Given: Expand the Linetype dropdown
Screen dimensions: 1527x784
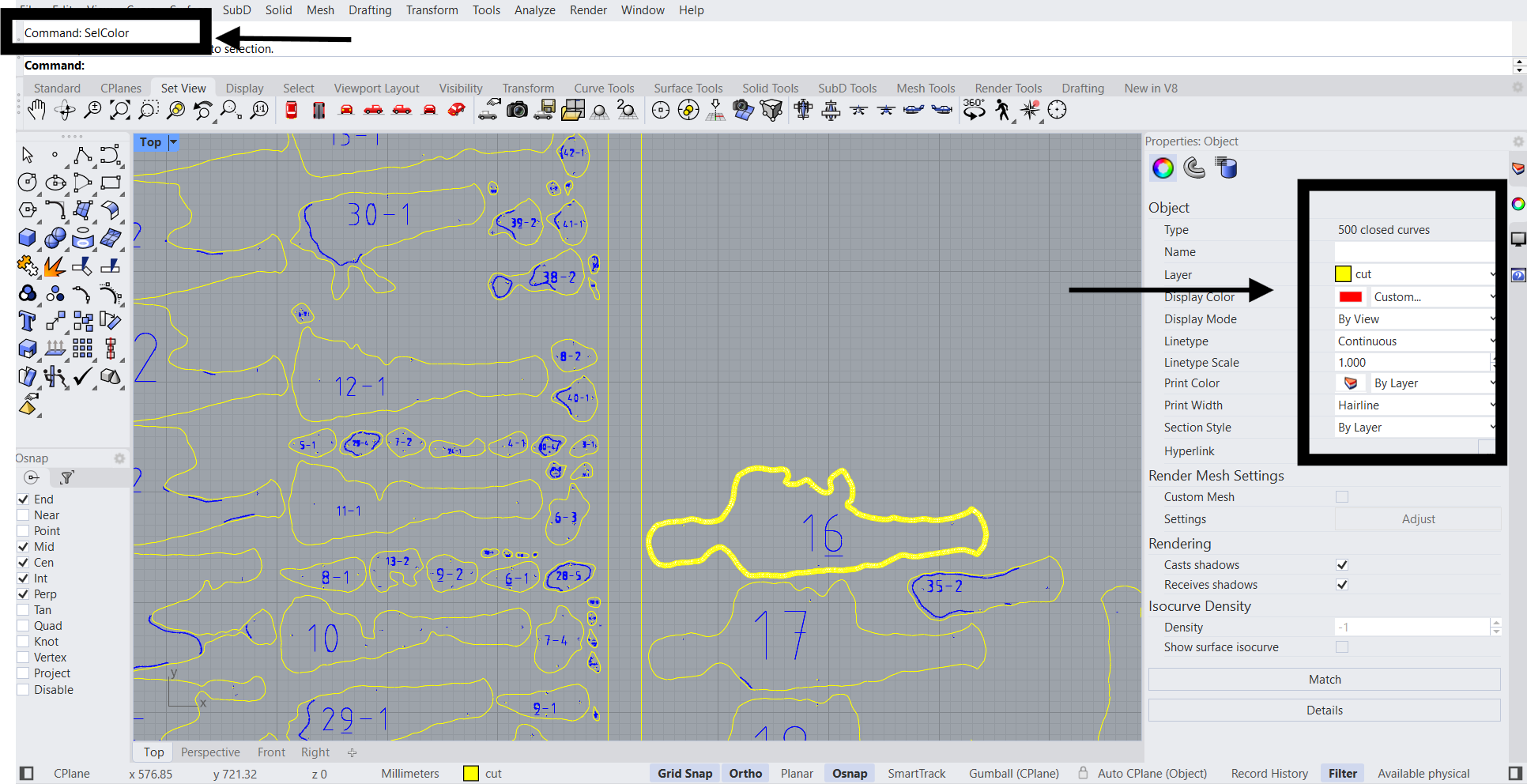Looking at the screenshot, I should (x=1415, y=341).
